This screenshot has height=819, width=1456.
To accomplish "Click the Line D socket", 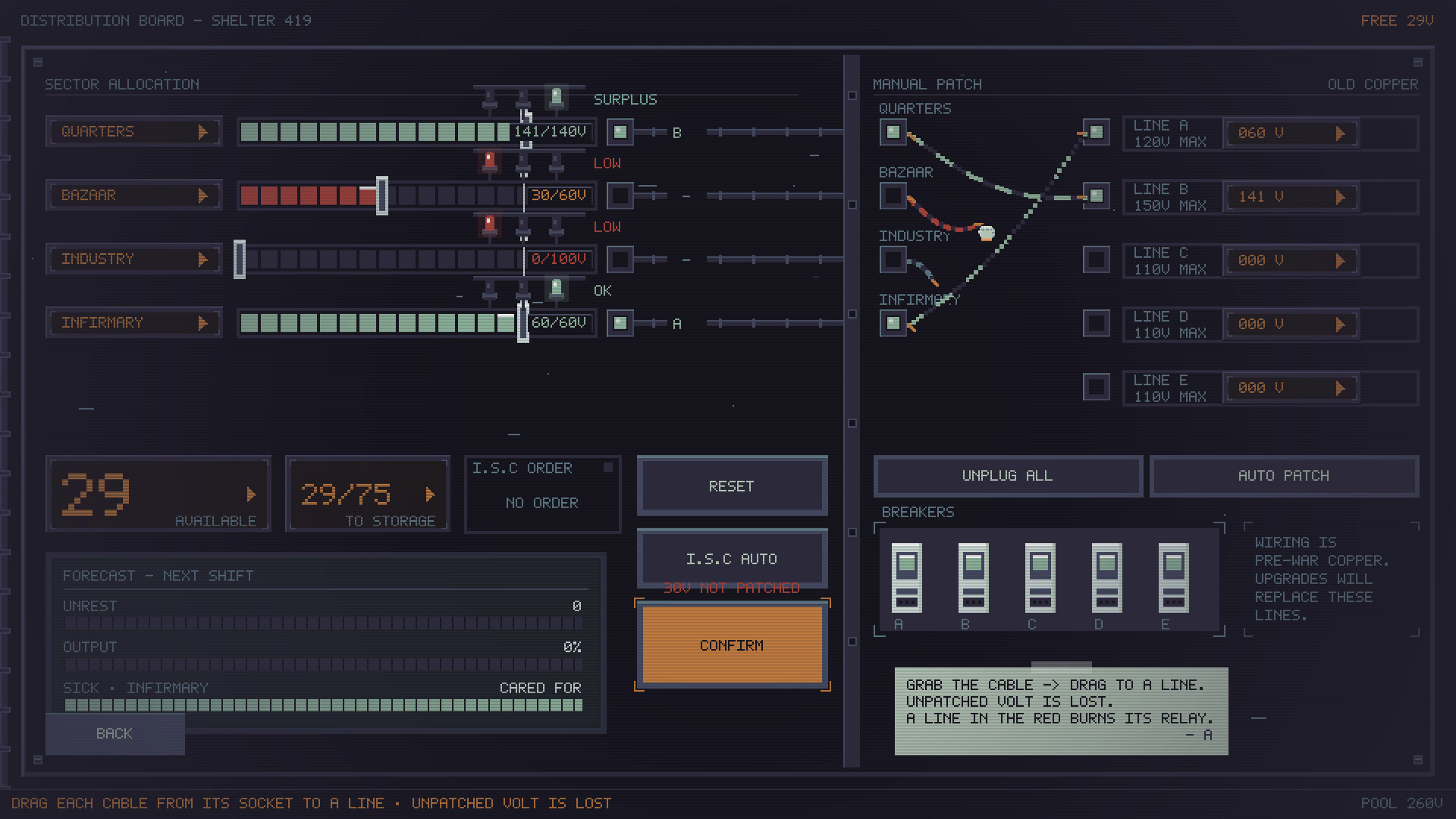I will click(x=1097, y=324).
